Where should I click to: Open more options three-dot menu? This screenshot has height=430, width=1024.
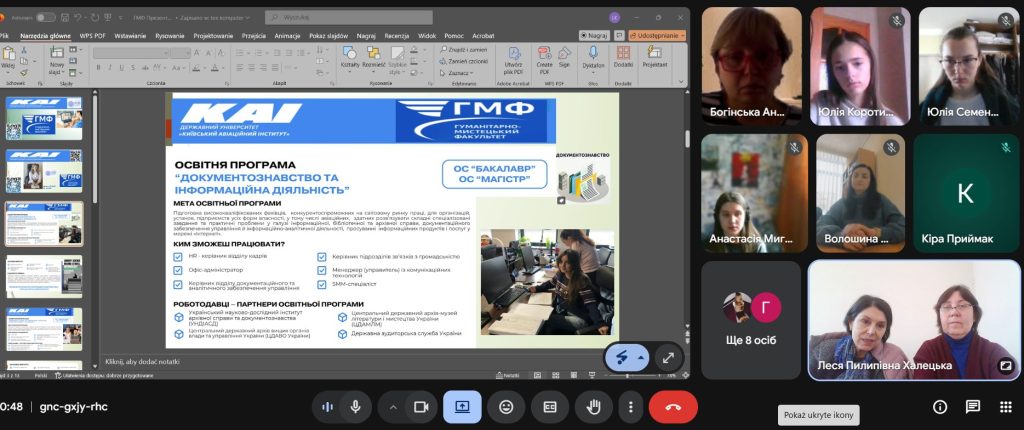tap(629, 407)
